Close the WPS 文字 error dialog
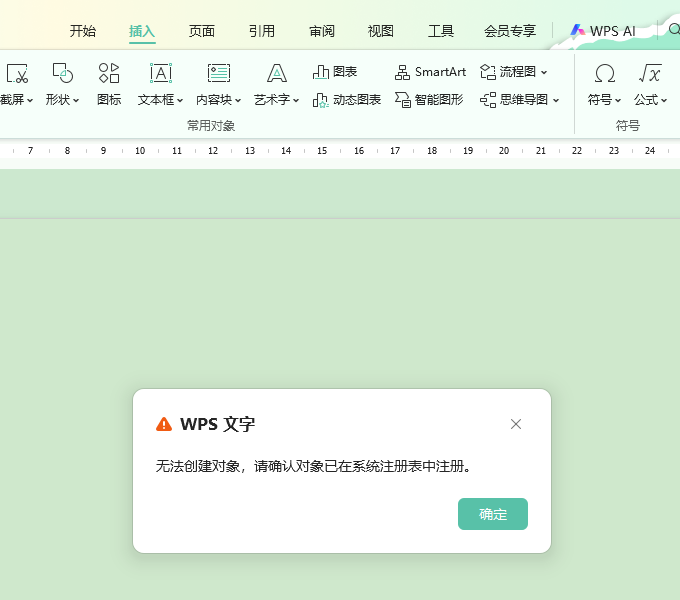Viewport: 680px width, 600px height. coord(516,424)
